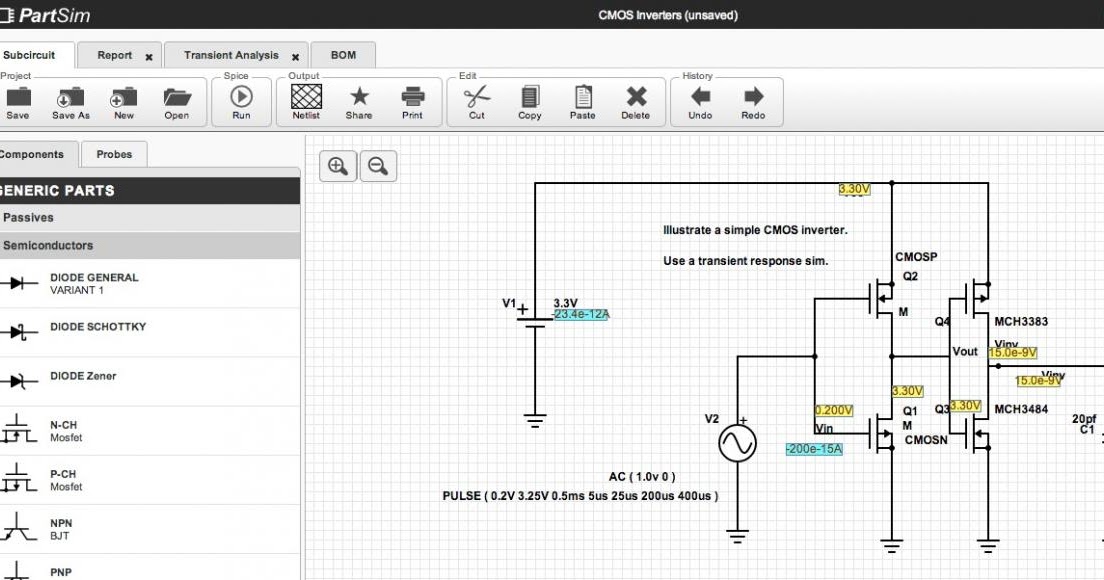Print the schematic

click(412, 98)
